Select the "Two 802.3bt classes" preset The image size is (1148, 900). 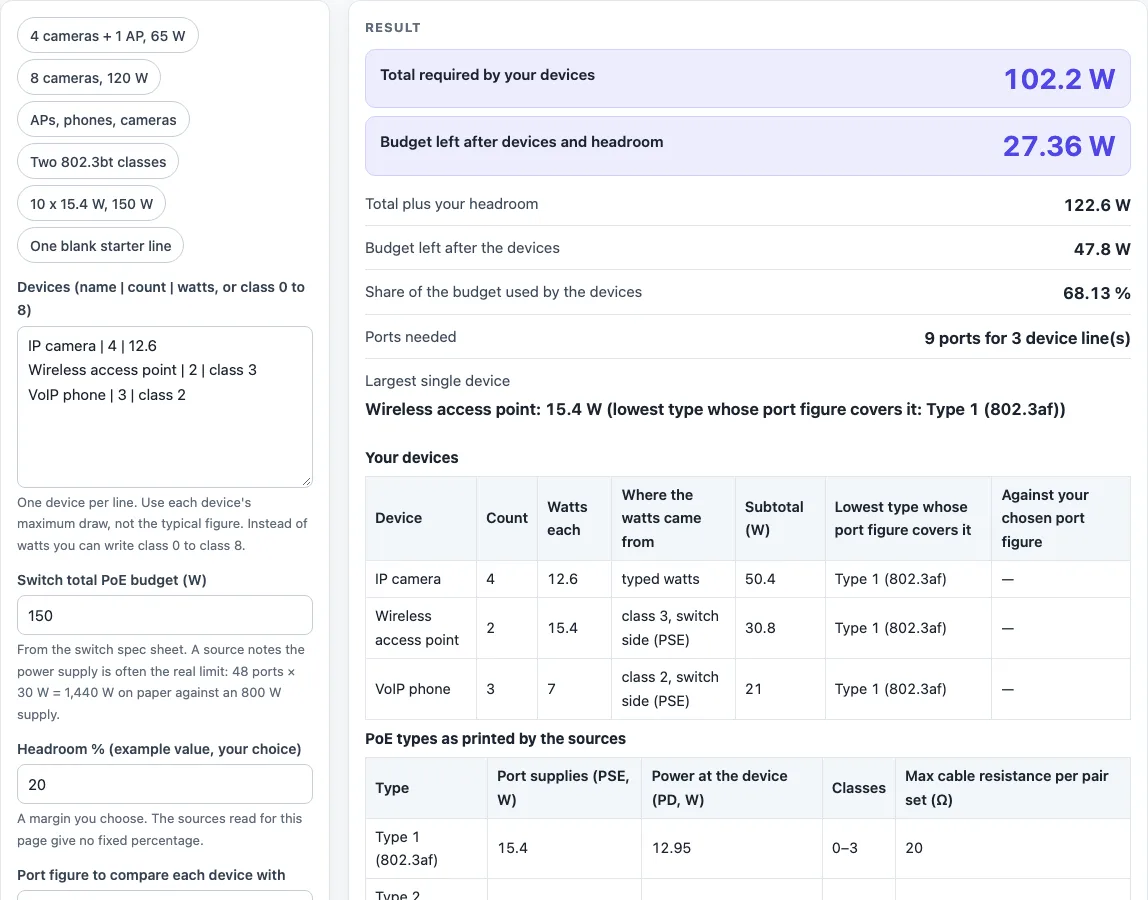(x=98, y=162)
